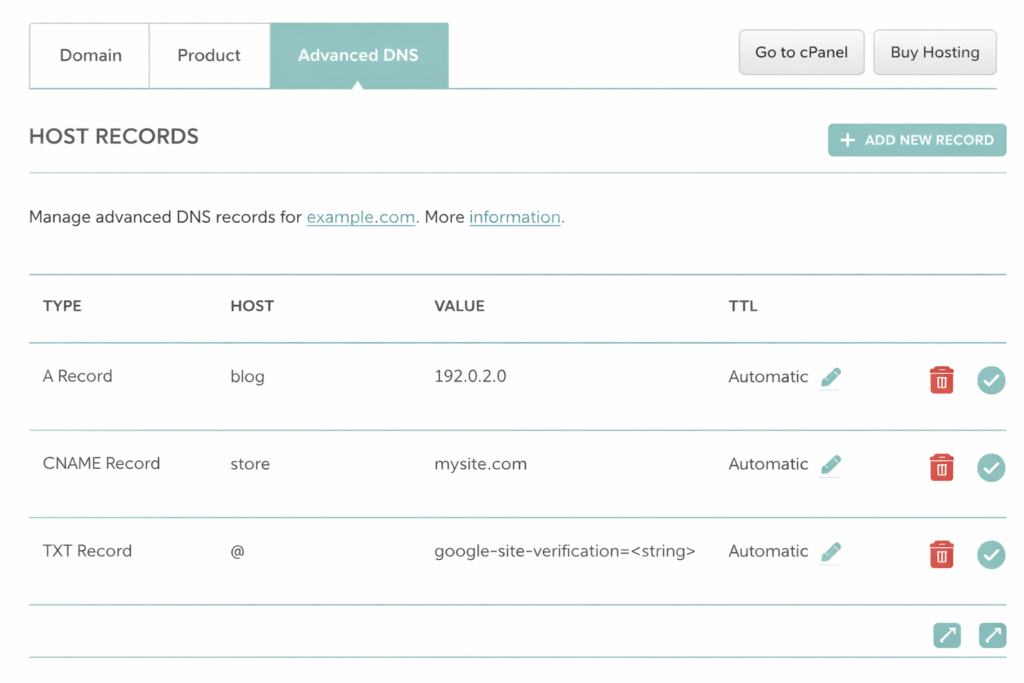Expand the right arrow icon at the bottom

(x=991, y=635)
